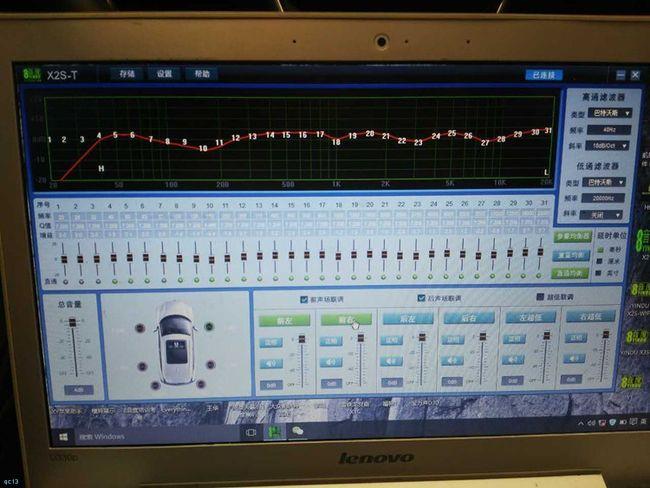Click the app logo beside X2S-T title
Image resolution: width=650 pixels, height=488 pixels.
point(32,75)
